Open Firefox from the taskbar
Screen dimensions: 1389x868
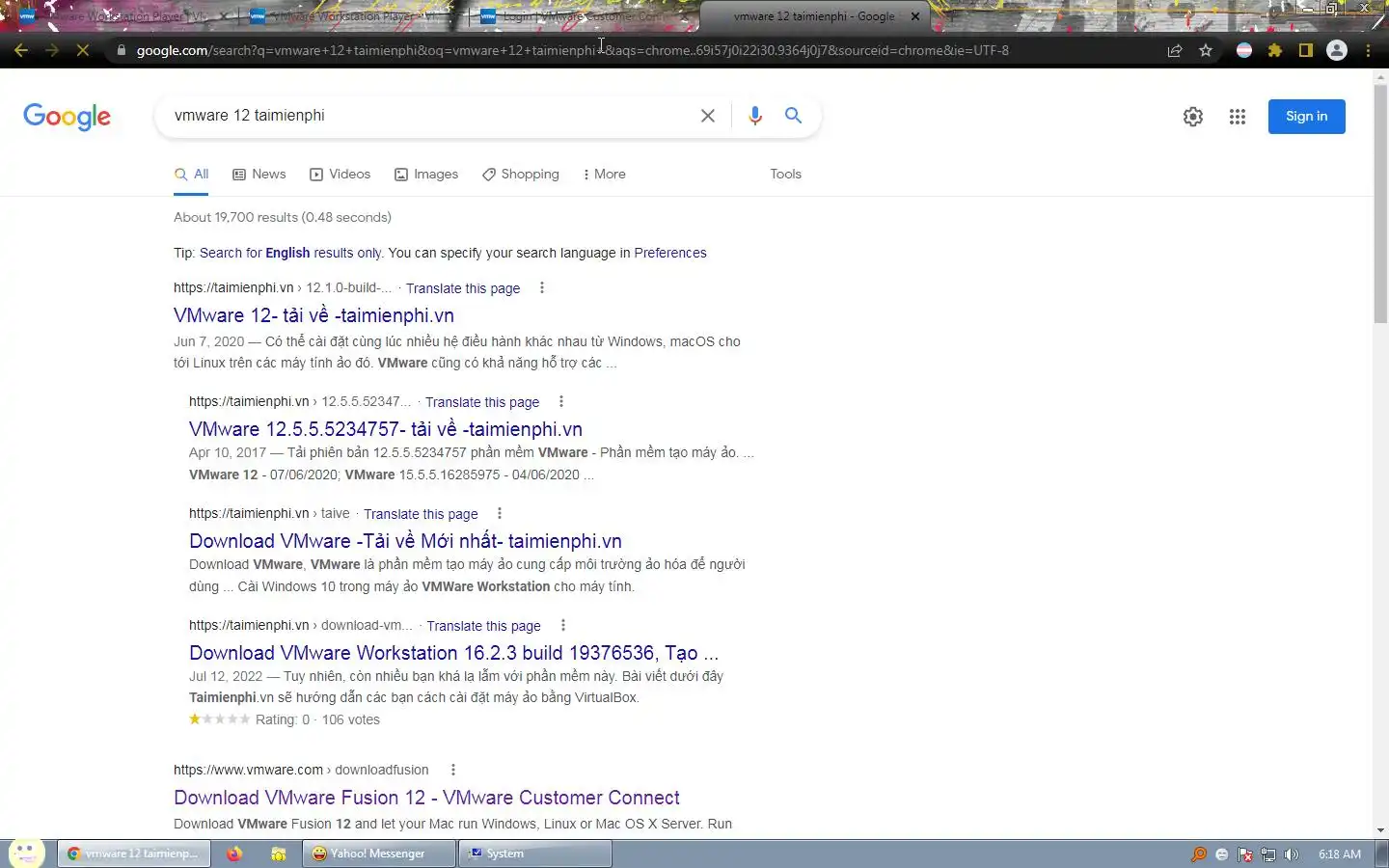point(234,854)
